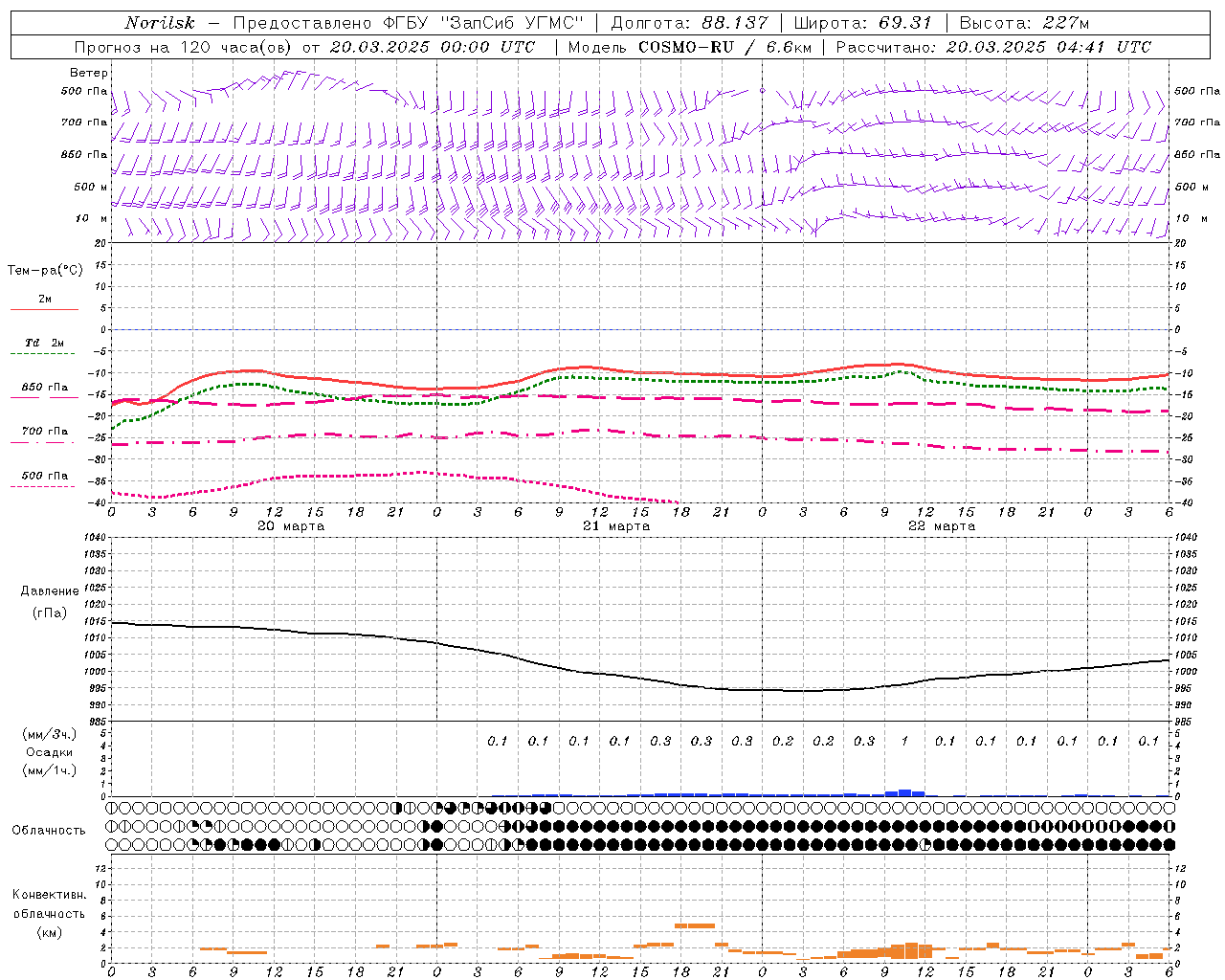Viewport: 1225px width, 980px height.
Task: Click the 'Тем-ра(°C)' temperature panel label
Action: (x=45, y=271)
